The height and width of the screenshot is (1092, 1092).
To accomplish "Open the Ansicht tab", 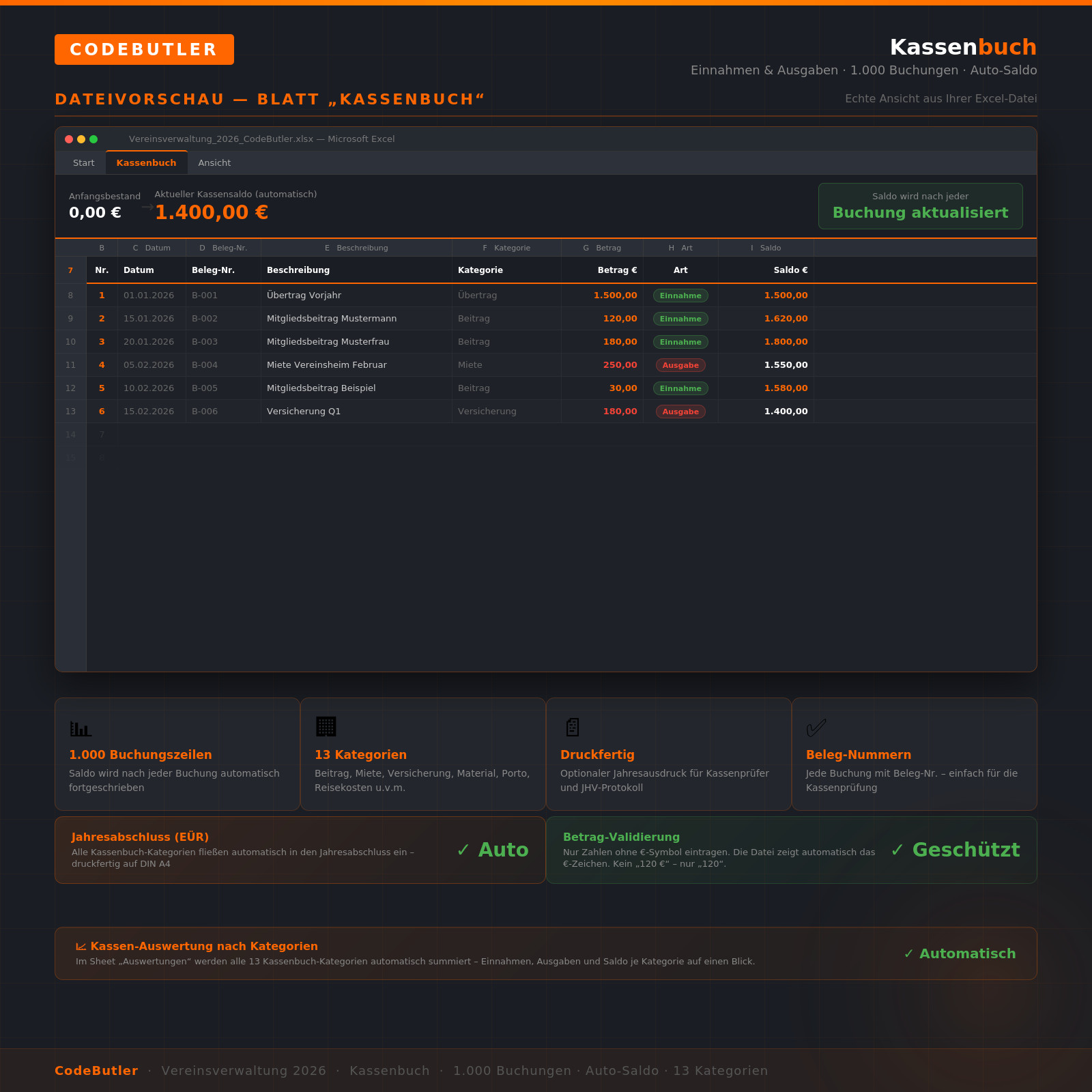I will coord(214,163).
